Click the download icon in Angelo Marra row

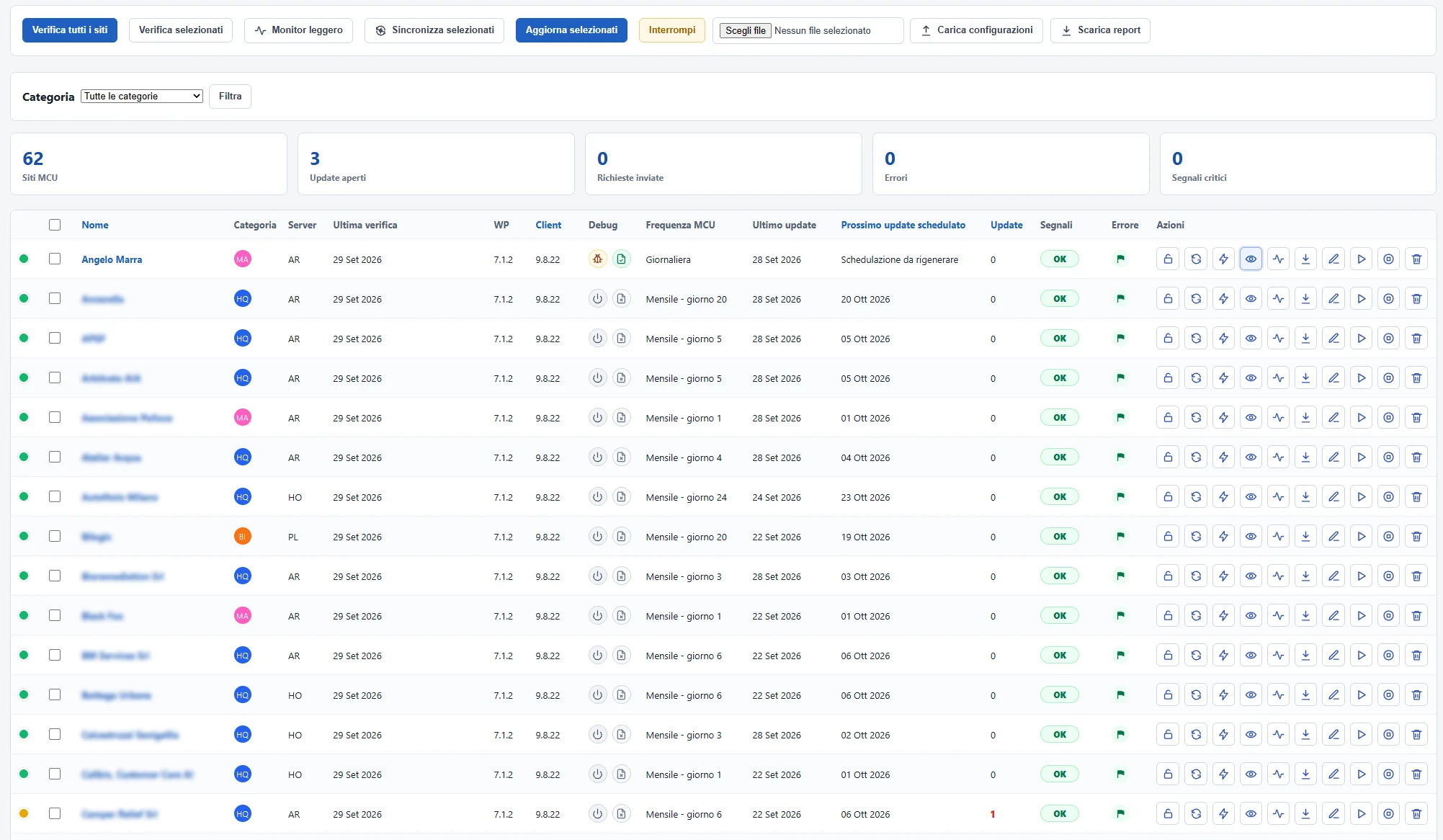1305,259
